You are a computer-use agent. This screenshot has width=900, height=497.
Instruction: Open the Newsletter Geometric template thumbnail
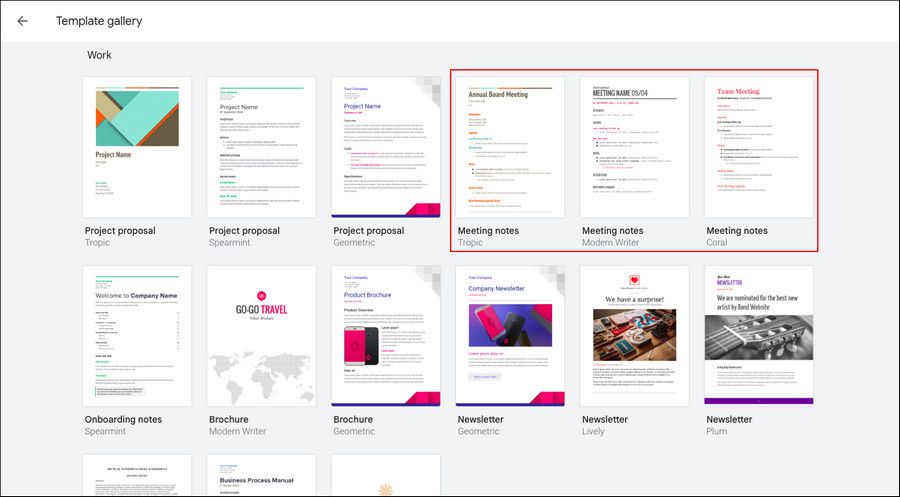pyautogui.click(x=510, y=336)
